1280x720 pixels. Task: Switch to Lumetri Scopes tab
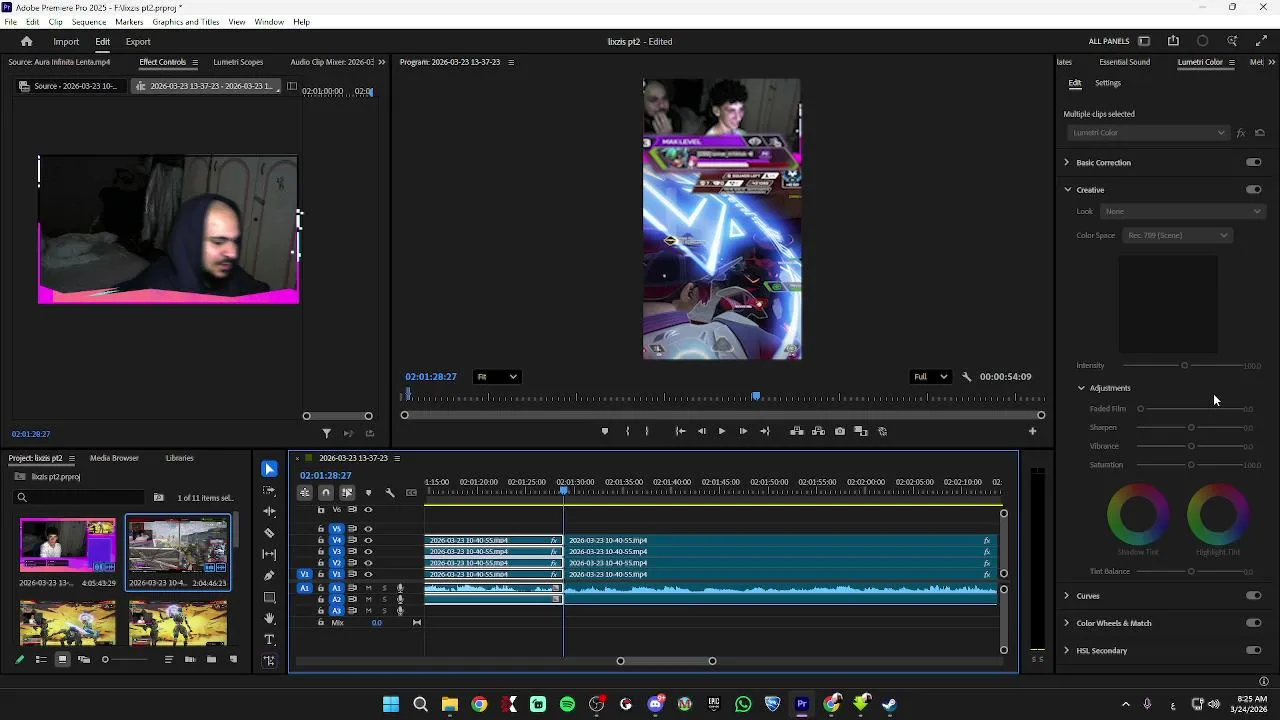238,62
